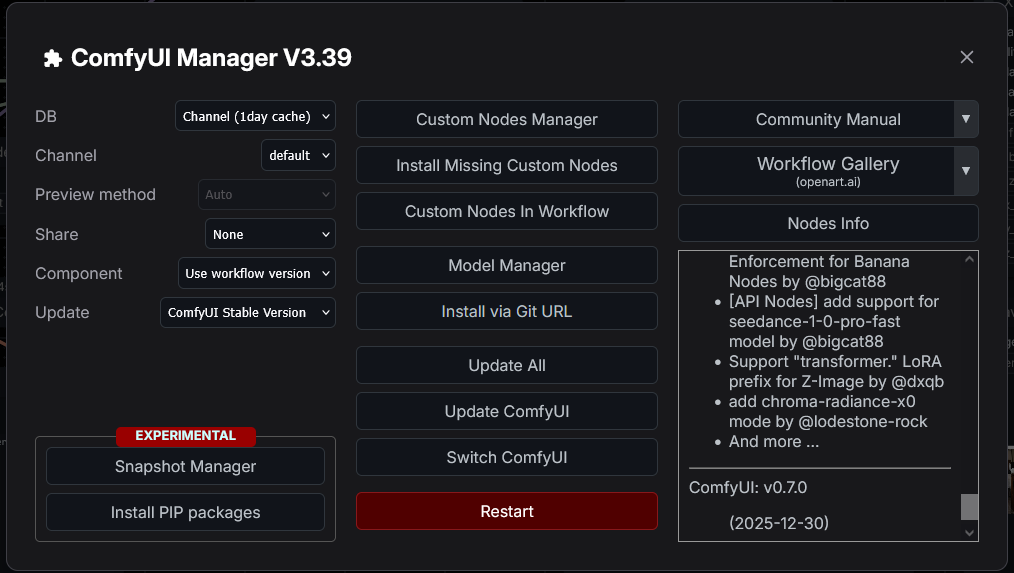The image size is (1014, 573).
Task: Click the puzzle-piece ComfyUI Manager icon
Action: tap(52, 59)
